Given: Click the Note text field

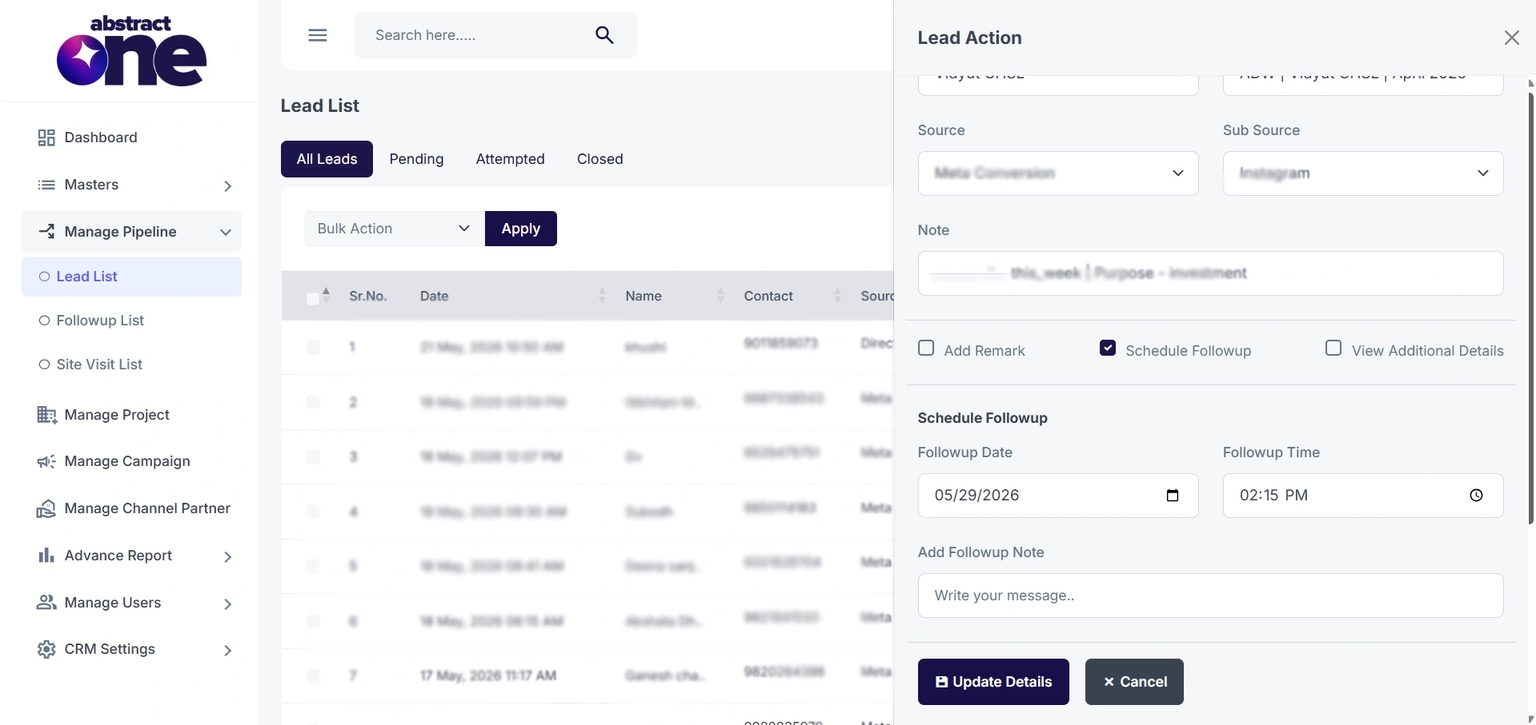Looking at the screenshot, I should [x=1211, y=273].
